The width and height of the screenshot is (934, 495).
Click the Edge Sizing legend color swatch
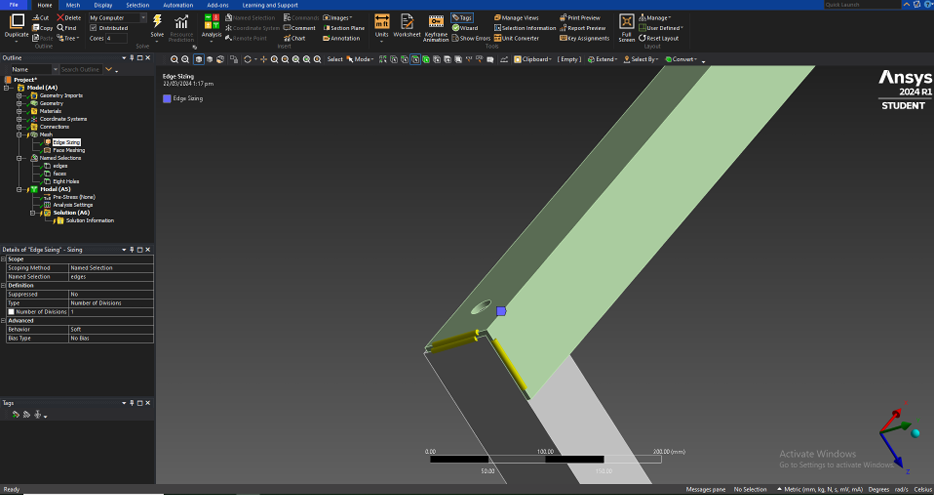point(167,99)
